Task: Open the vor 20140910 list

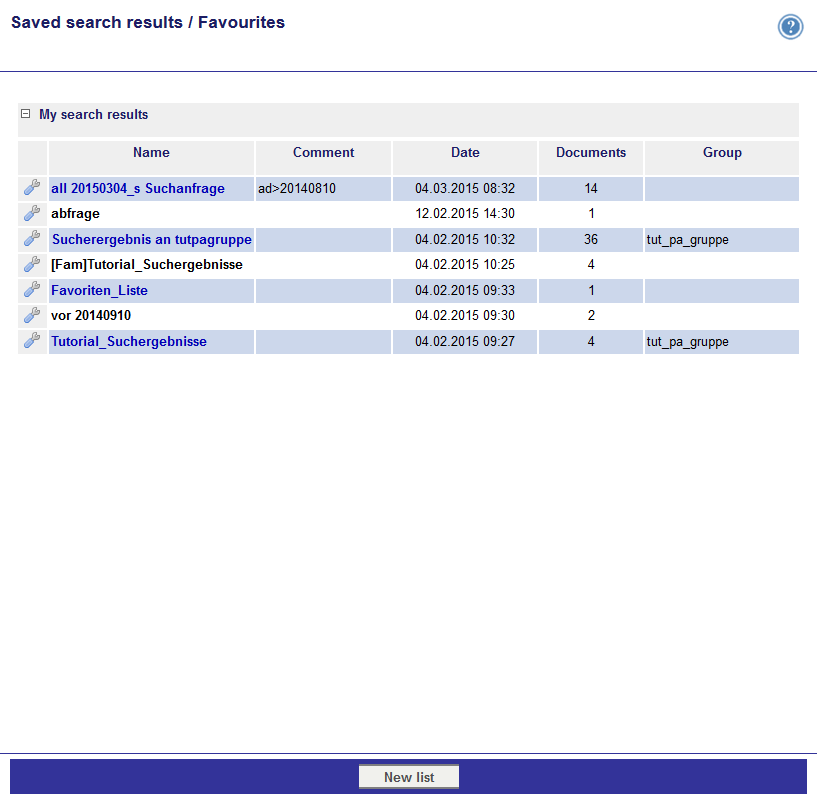Action: click(91, 315)
